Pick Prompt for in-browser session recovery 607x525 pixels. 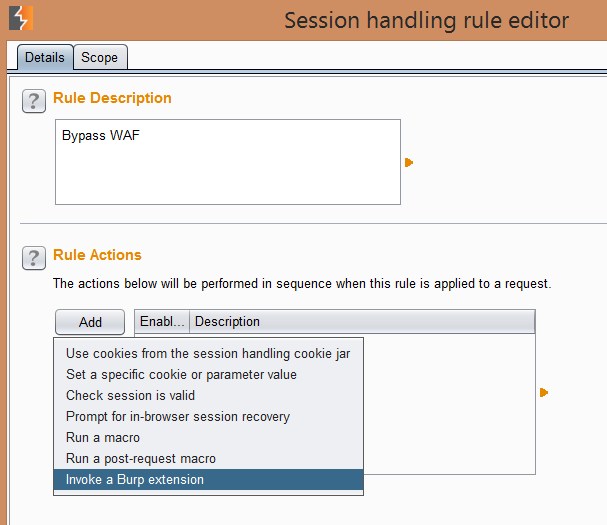click(208, 417)
